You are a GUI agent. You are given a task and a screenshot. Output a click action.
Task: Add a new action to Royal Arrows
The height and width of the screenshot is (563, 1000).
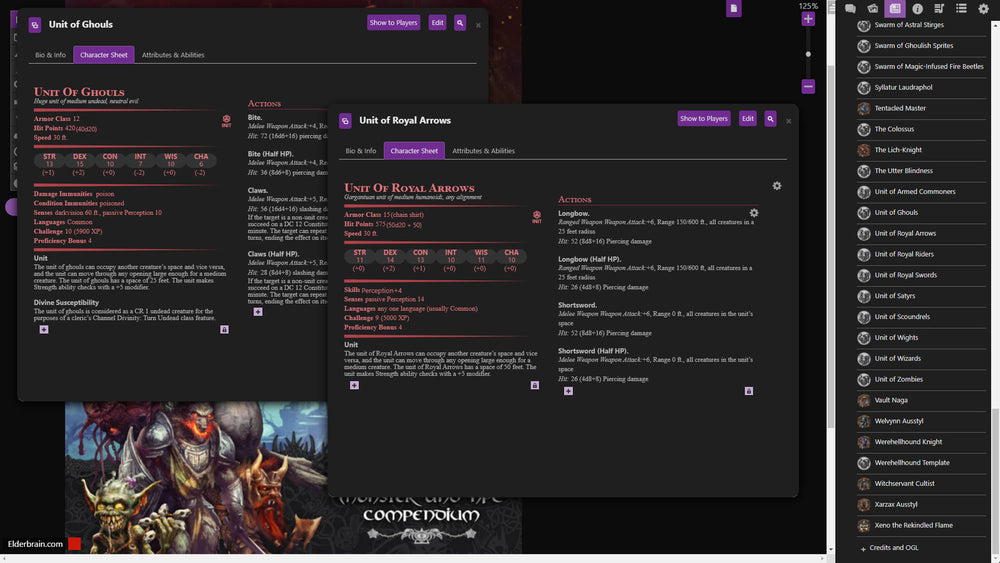pyautogui.click(x=568, y=391)
